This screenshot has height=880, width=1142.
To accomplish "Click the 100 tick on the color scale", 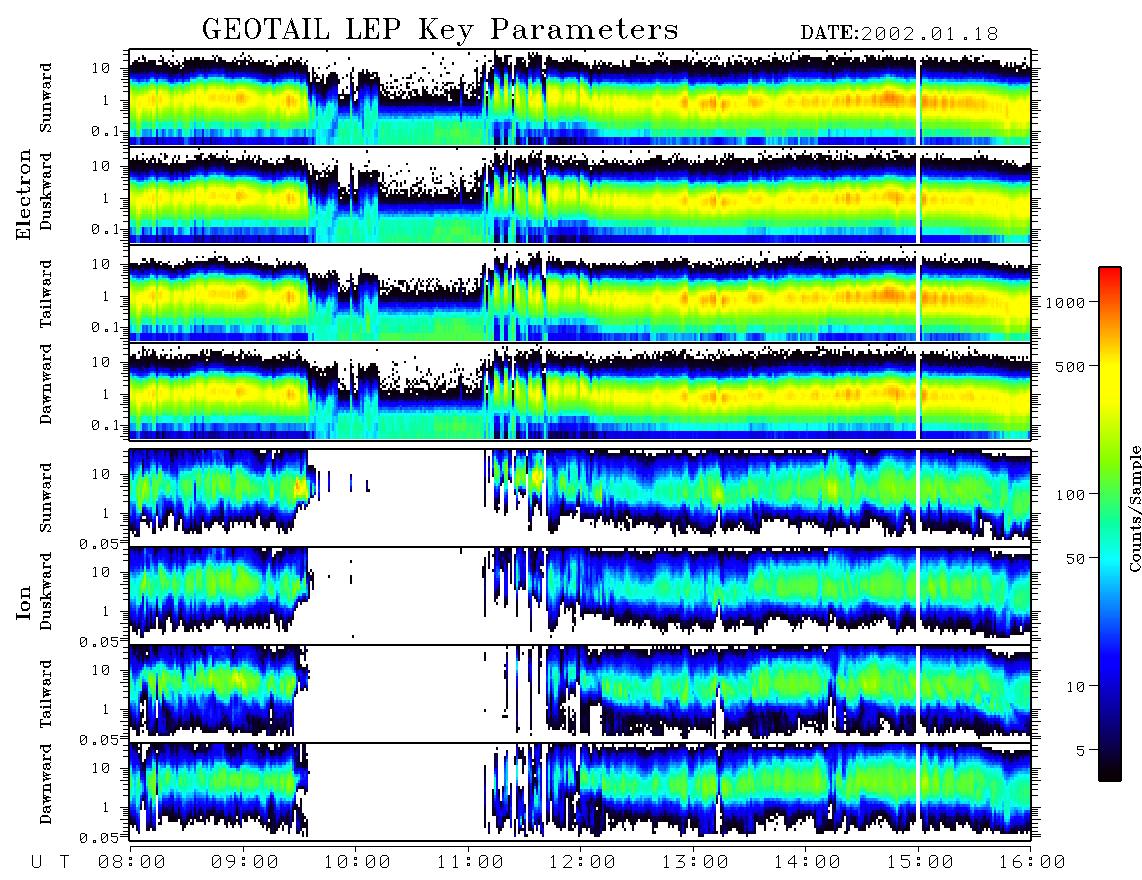I will (x=1071, y=495).
